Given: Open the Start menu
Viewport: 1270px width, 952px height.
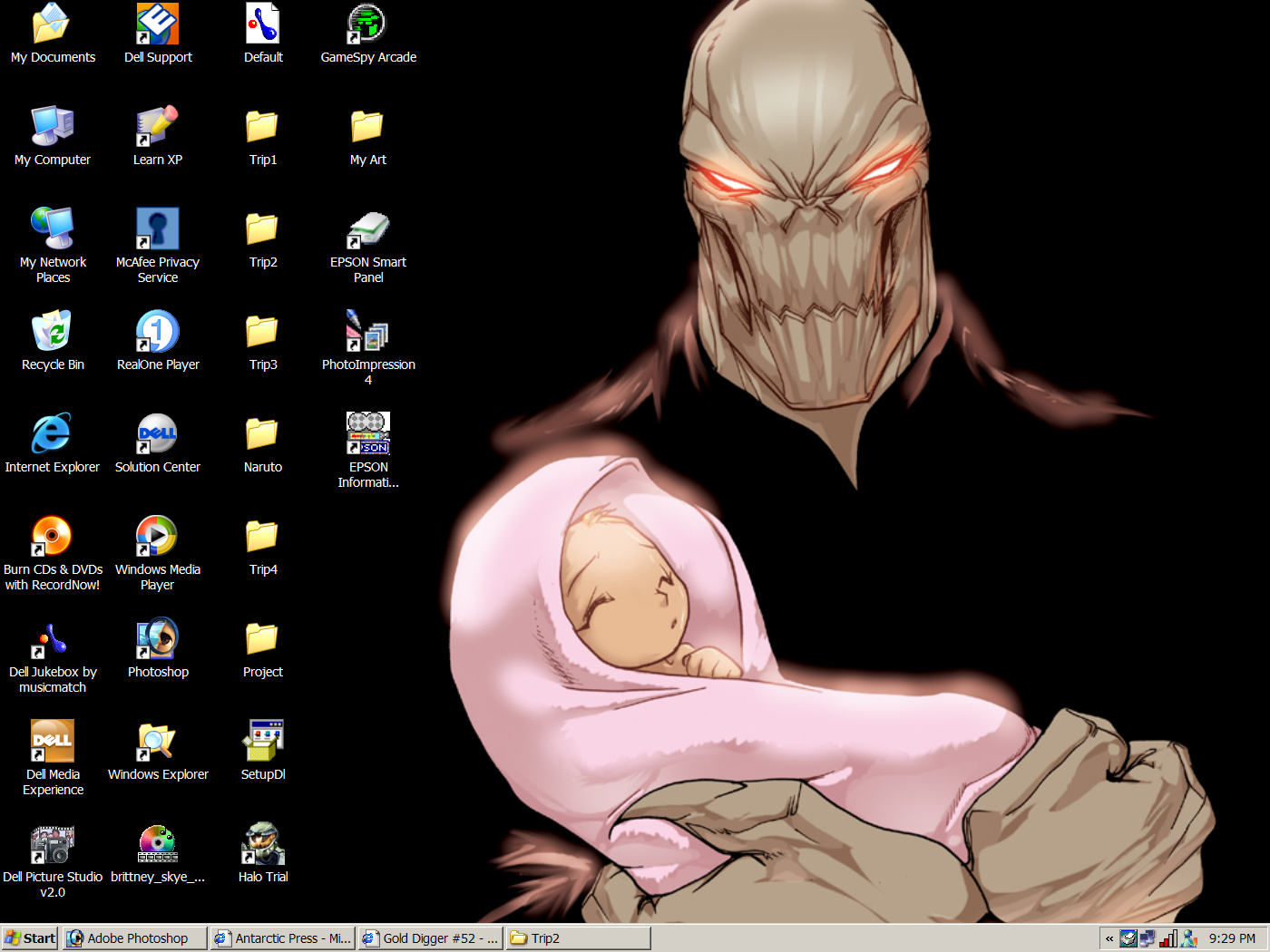Looking at the screenshot, I should (x=30, y=938).
